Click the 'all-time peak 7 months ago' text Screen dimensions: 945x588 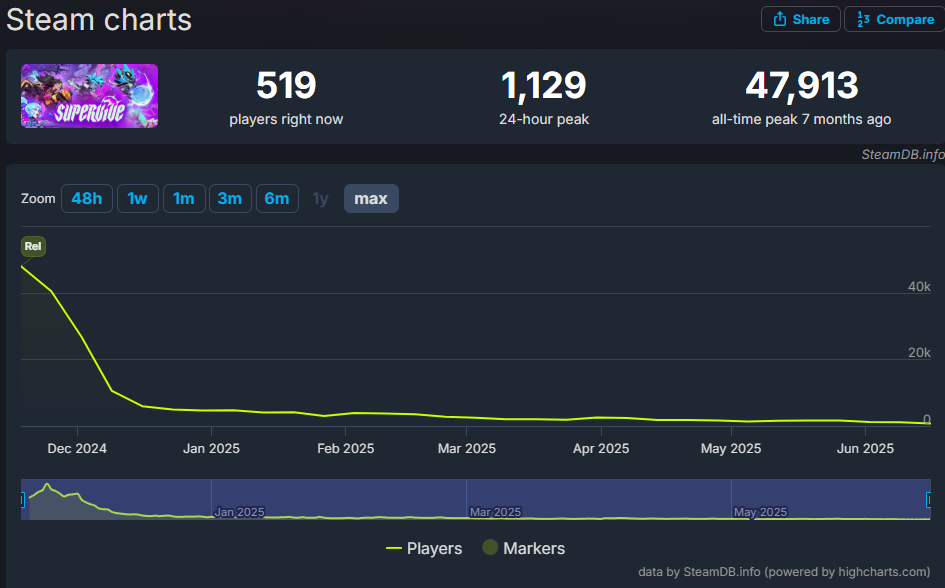coord(801,119)
